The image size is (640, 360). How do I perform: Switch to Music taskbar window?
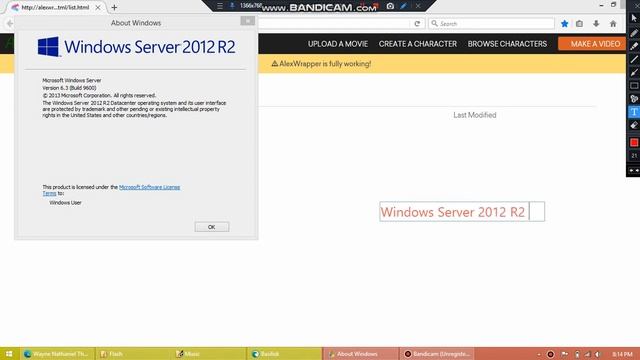point(208,354)
